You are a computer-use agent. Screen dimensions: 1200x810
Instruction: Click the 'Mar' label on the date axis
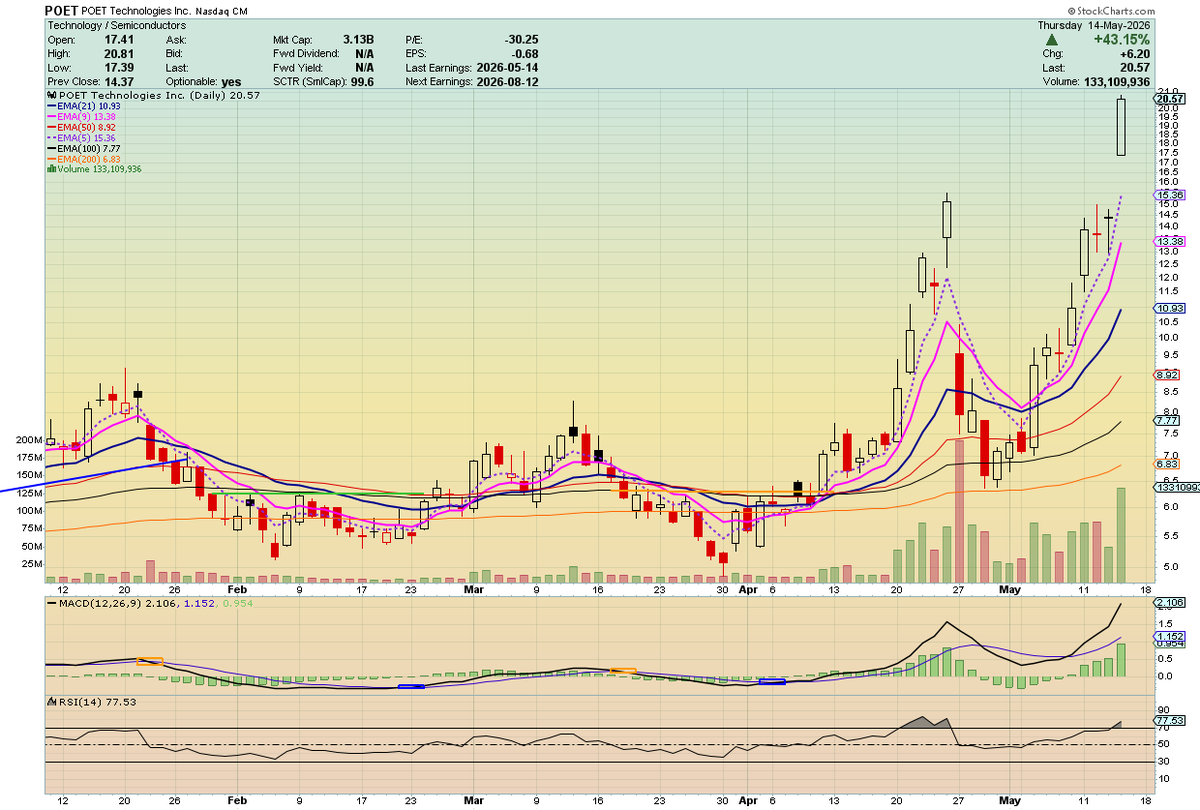click(475, 590)
